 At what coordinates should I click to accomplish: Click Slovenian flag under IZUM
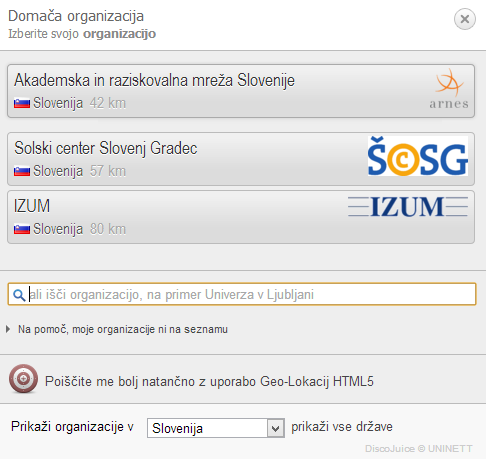tap(22, 229)
